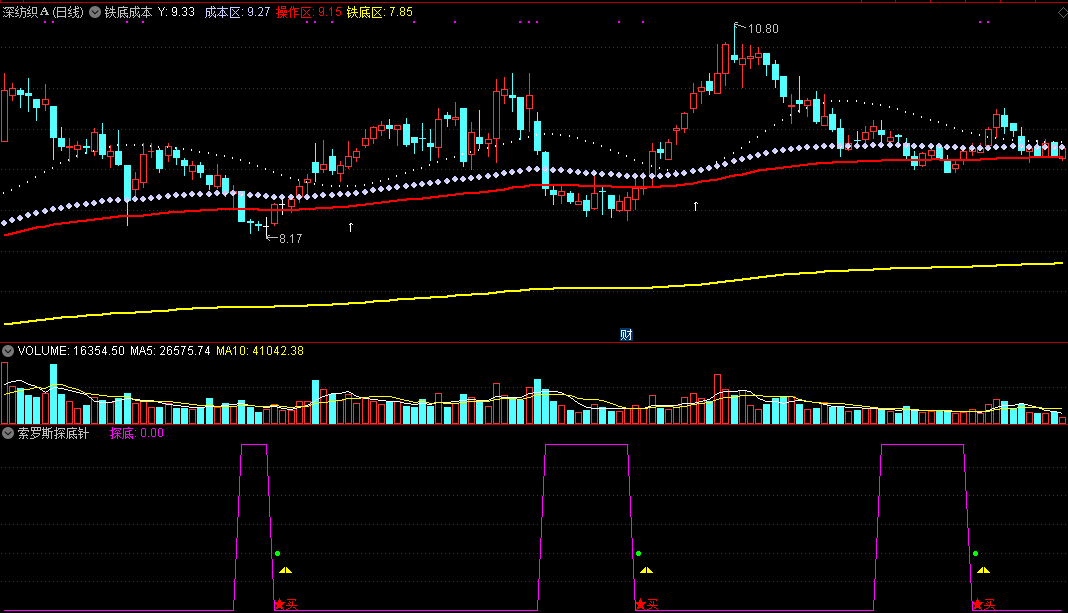Open the 铁底成本 indicator dropdown arrow

[95, 12]
